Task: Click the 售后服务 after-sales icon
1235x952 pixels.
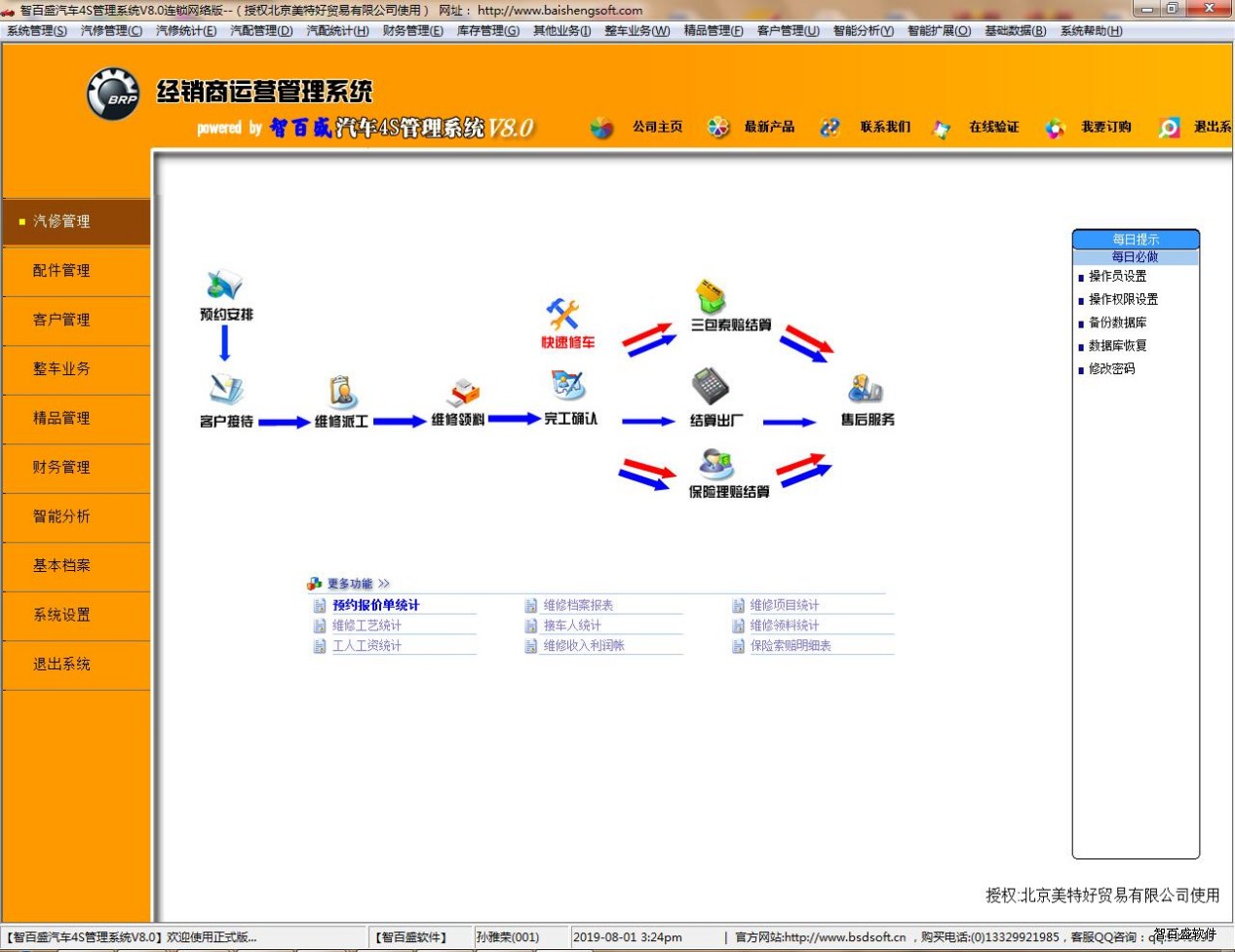Action: [x=865, y=390]
